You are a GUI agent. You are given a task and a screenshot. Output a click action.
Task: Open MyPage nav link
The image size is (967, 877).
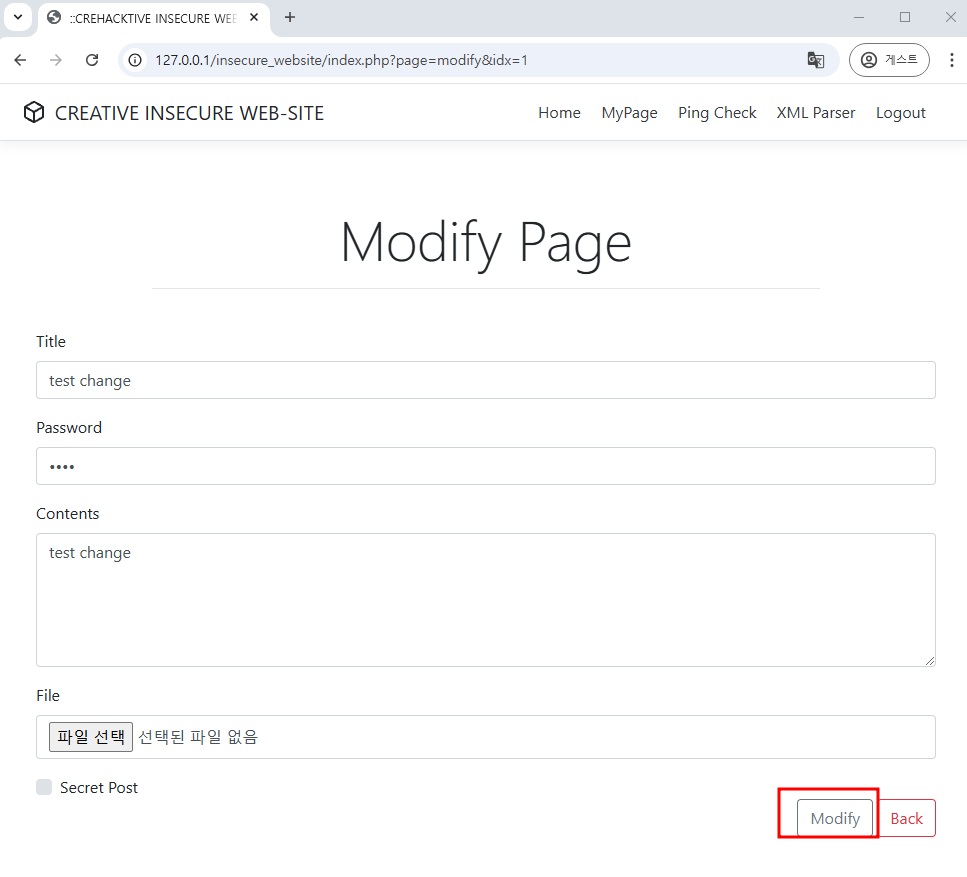[629, 113]
